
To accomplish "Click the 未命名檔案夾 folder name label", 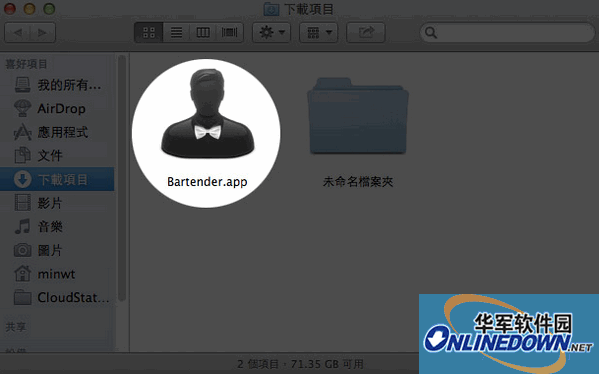I will click(358, 181).
